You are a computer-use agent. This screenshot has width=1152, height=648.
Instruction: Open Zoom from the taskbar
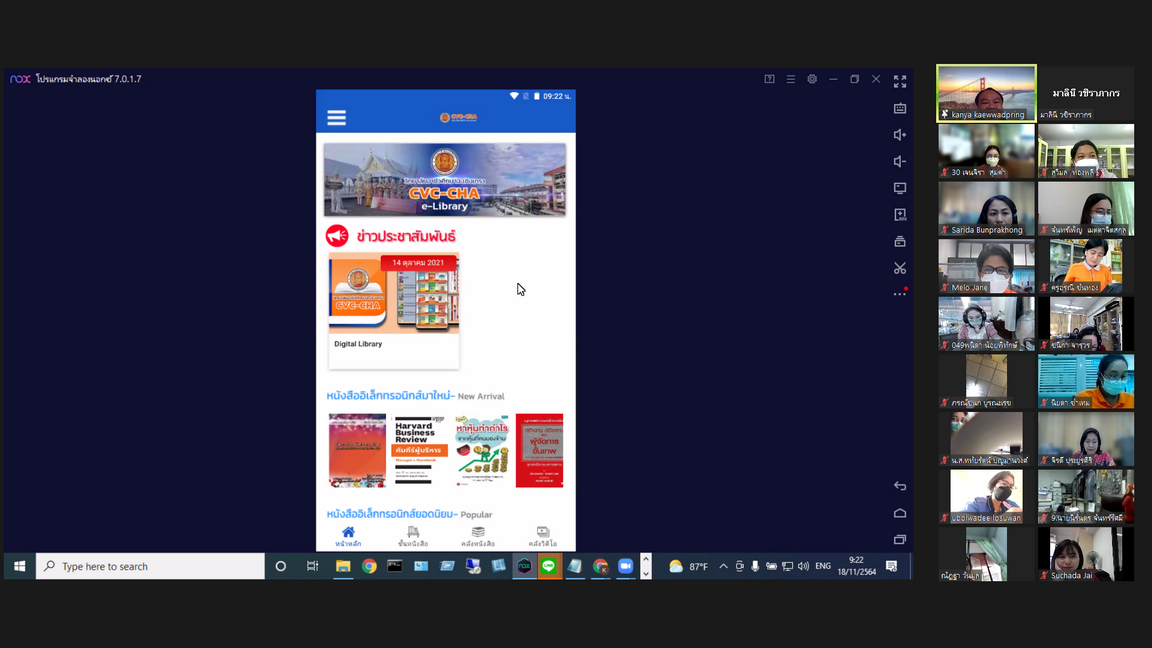click(625, 566)
